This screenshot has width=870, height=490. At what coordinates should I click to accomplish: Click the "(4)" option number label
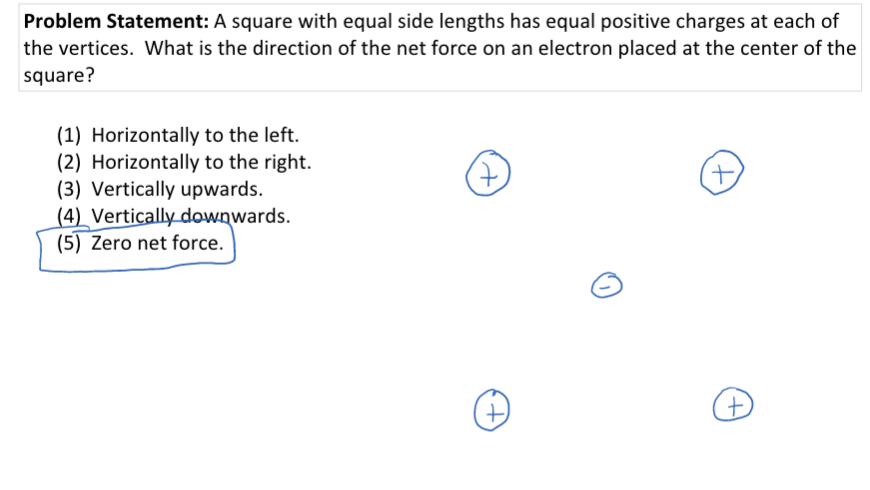point(70,216)
